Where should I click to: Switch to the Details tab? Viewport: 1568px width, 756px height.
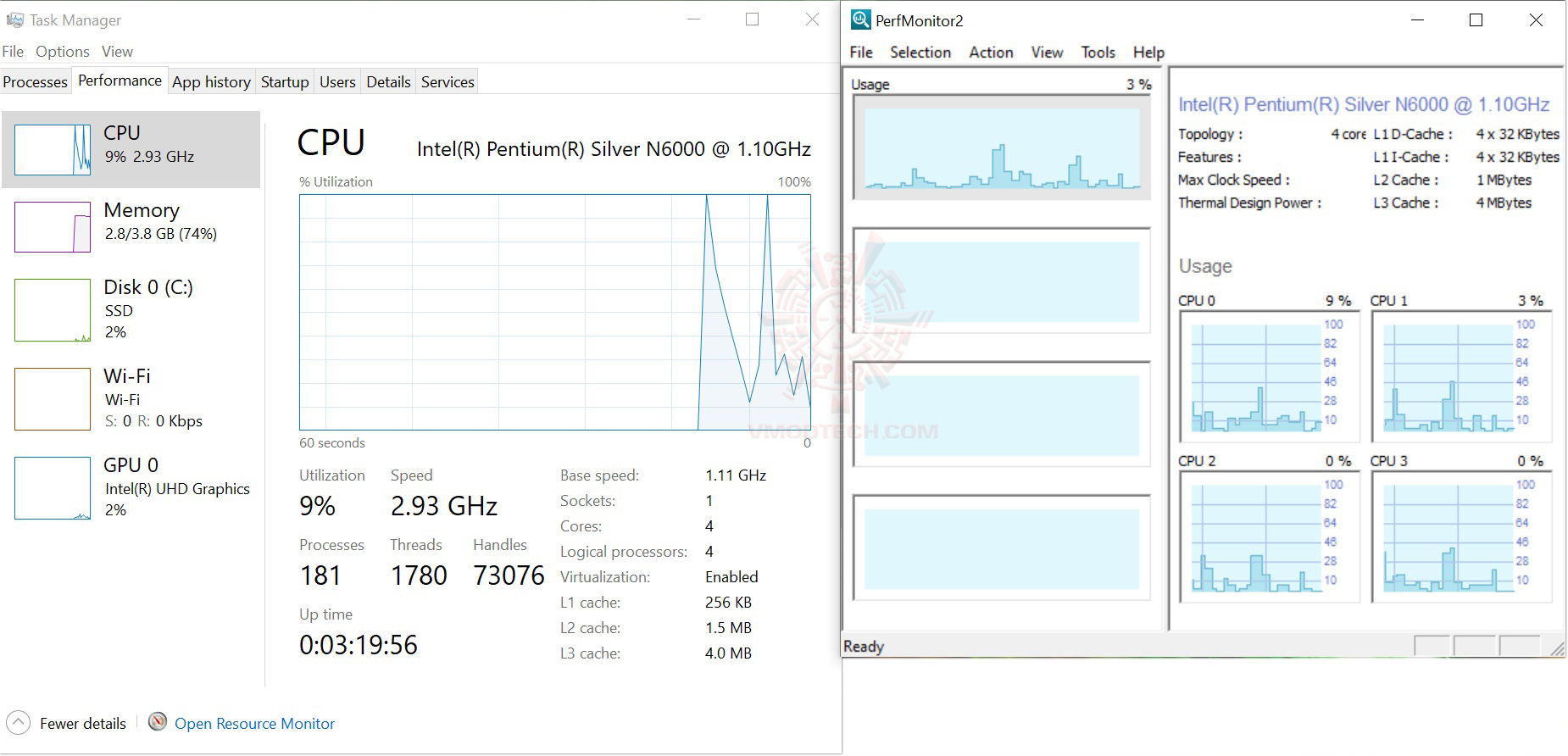388,81
